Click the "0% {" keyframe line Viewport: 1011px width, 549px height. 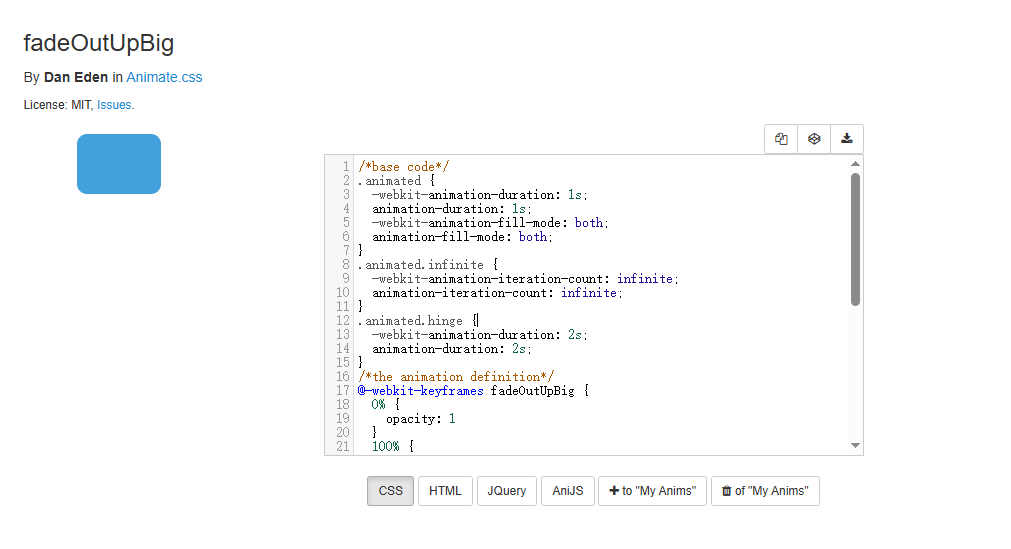point(386,405)
